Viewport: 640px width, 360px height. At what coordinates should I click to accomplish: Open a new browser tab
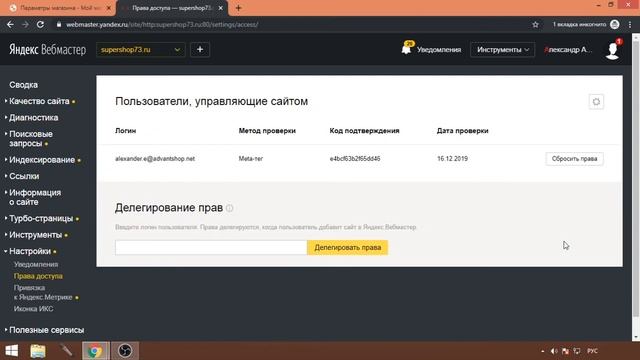coord(238,8)
